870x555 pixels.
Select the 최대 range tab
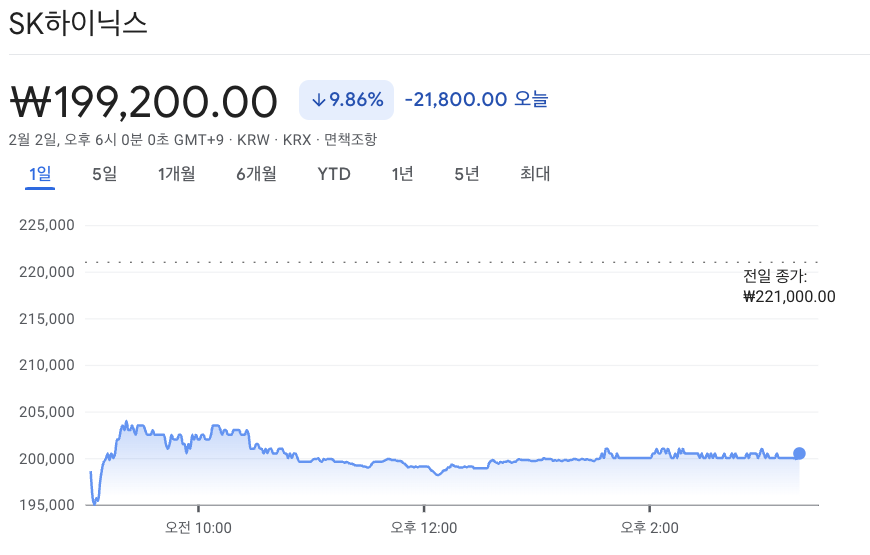click(x=535, y=174)
